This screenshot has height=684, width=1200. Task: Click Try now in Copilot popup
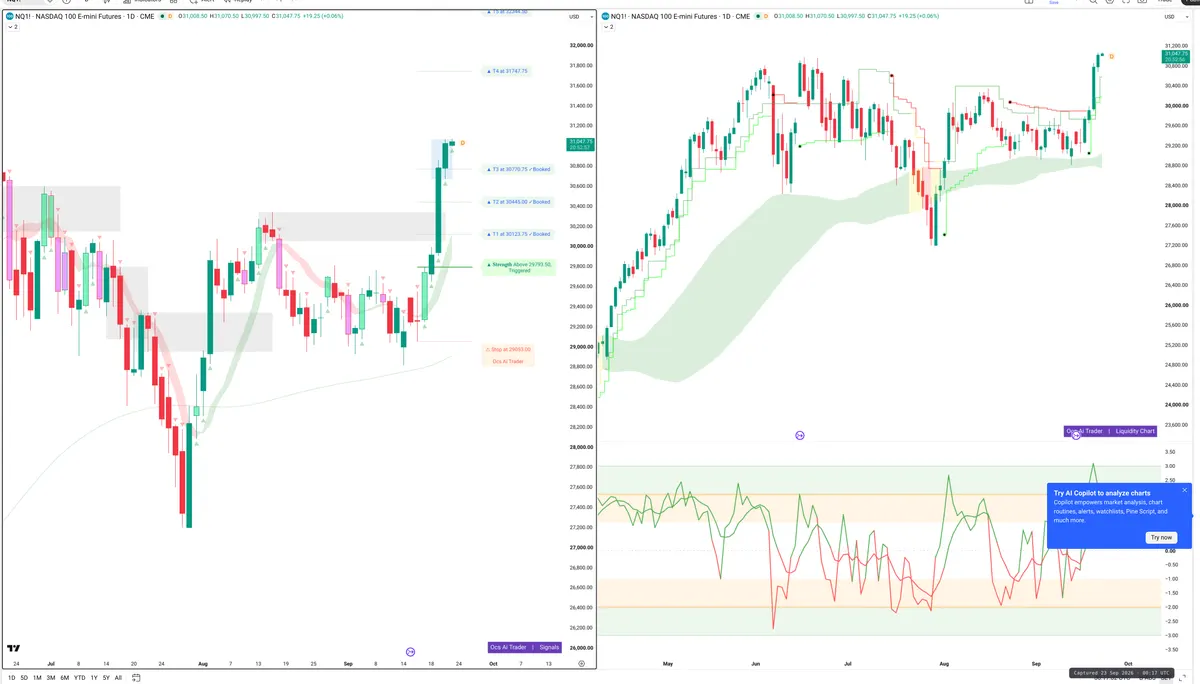[x=1161, y=537]
